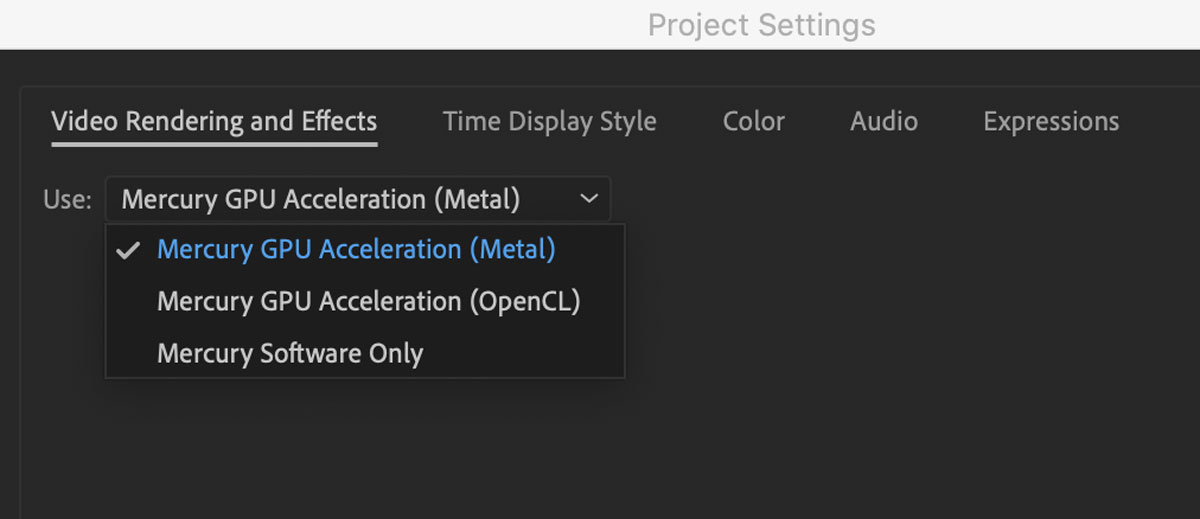Click the Project Settings window title
1200x519 pixels.
point(761,24)
